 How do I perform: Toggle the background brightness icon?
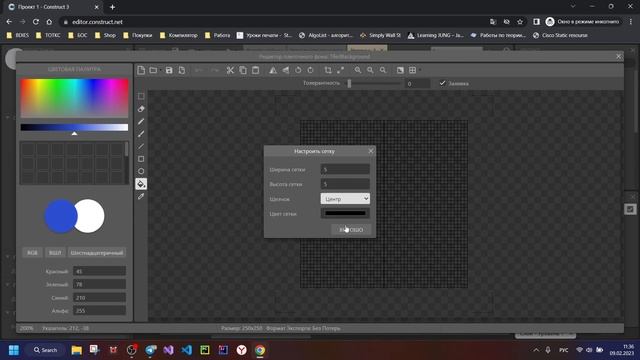pos(400,70)
